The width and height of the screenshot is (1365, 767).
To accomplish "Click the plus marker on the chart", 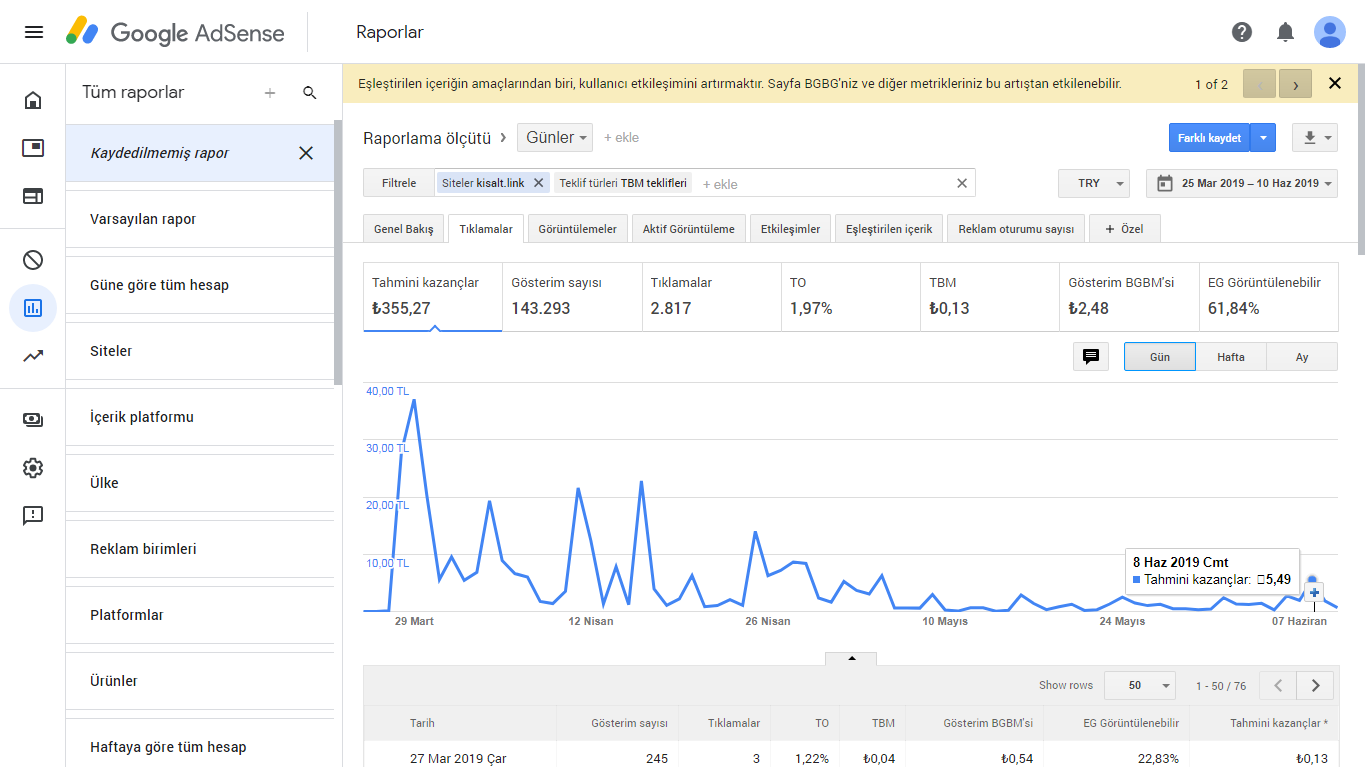I will click(1314, 593).
